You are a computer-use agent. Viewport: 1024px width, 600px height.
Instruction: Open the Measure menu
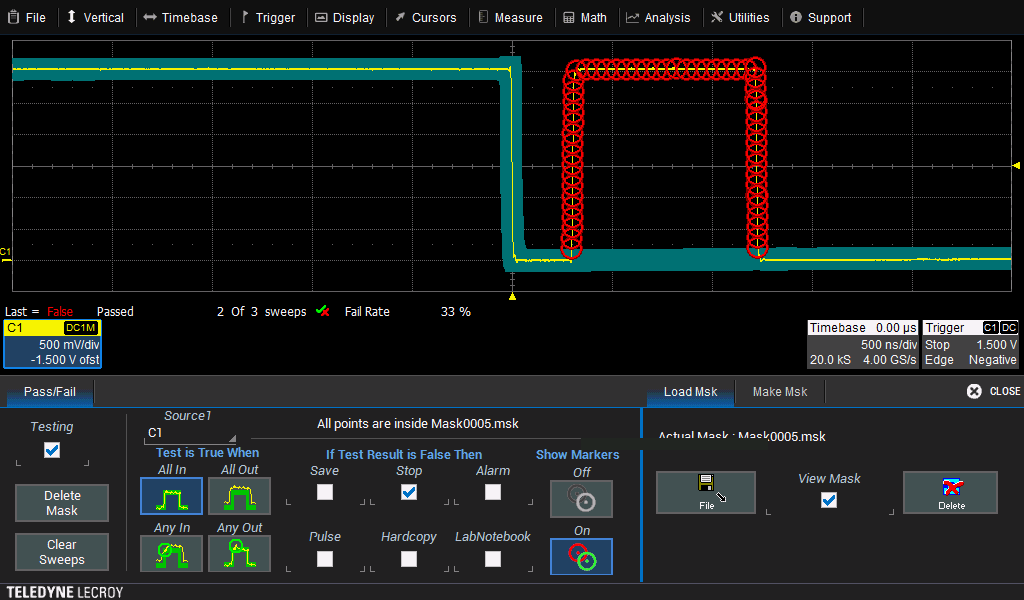pos(510,17)
